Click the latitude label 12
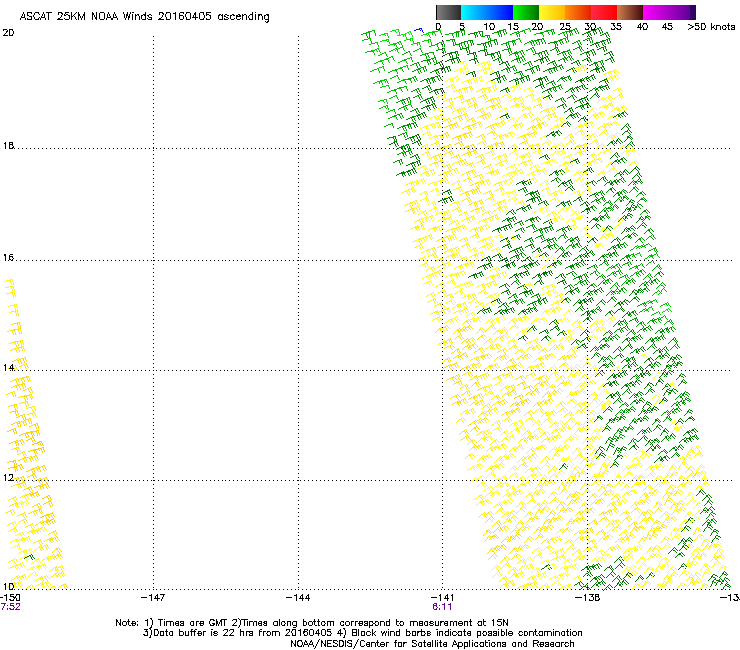Viewport: 740px width, 650px height. (x=8, y=478)
